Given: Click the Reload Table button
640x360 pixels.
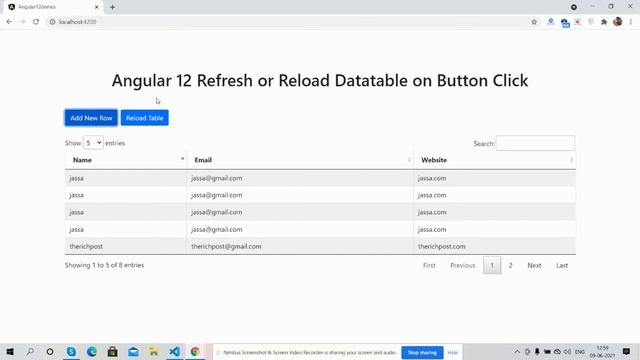Looking at the screenshot, I should (144, 118).
